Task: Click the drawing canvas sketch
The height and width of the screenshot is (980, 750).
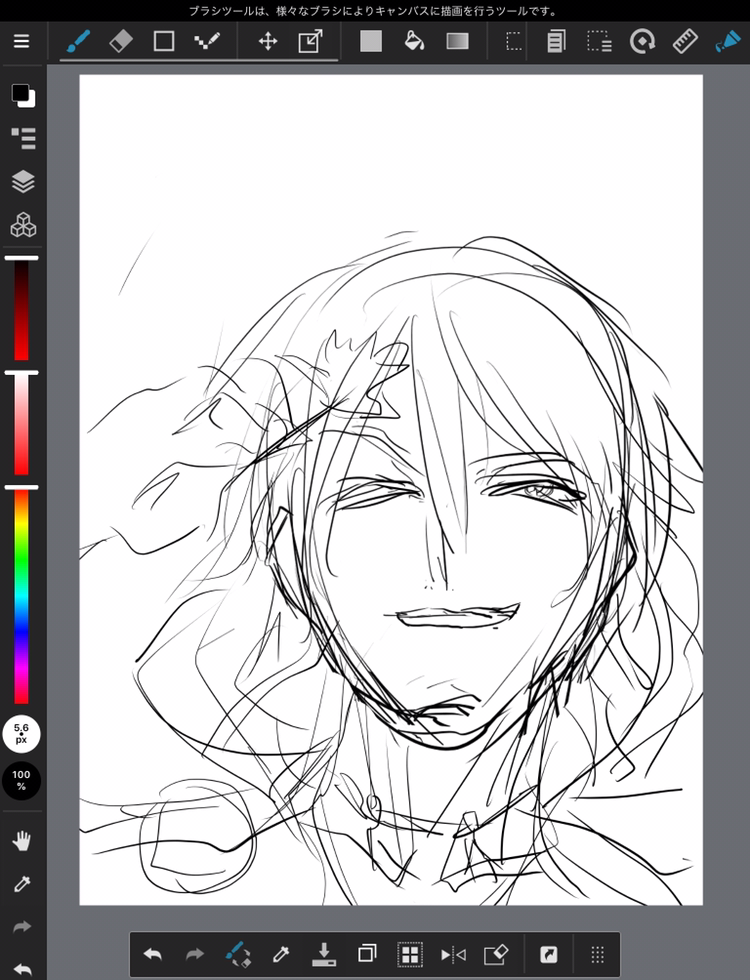Action: tap(391, 490)
